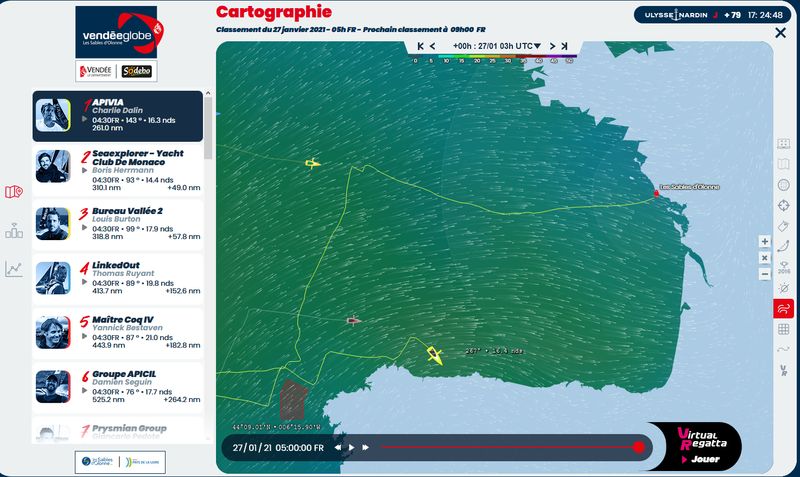The image size is (800, 477).
Task: Expand Bureau Vallée 2 details triangle
Action: click(85, 228)
